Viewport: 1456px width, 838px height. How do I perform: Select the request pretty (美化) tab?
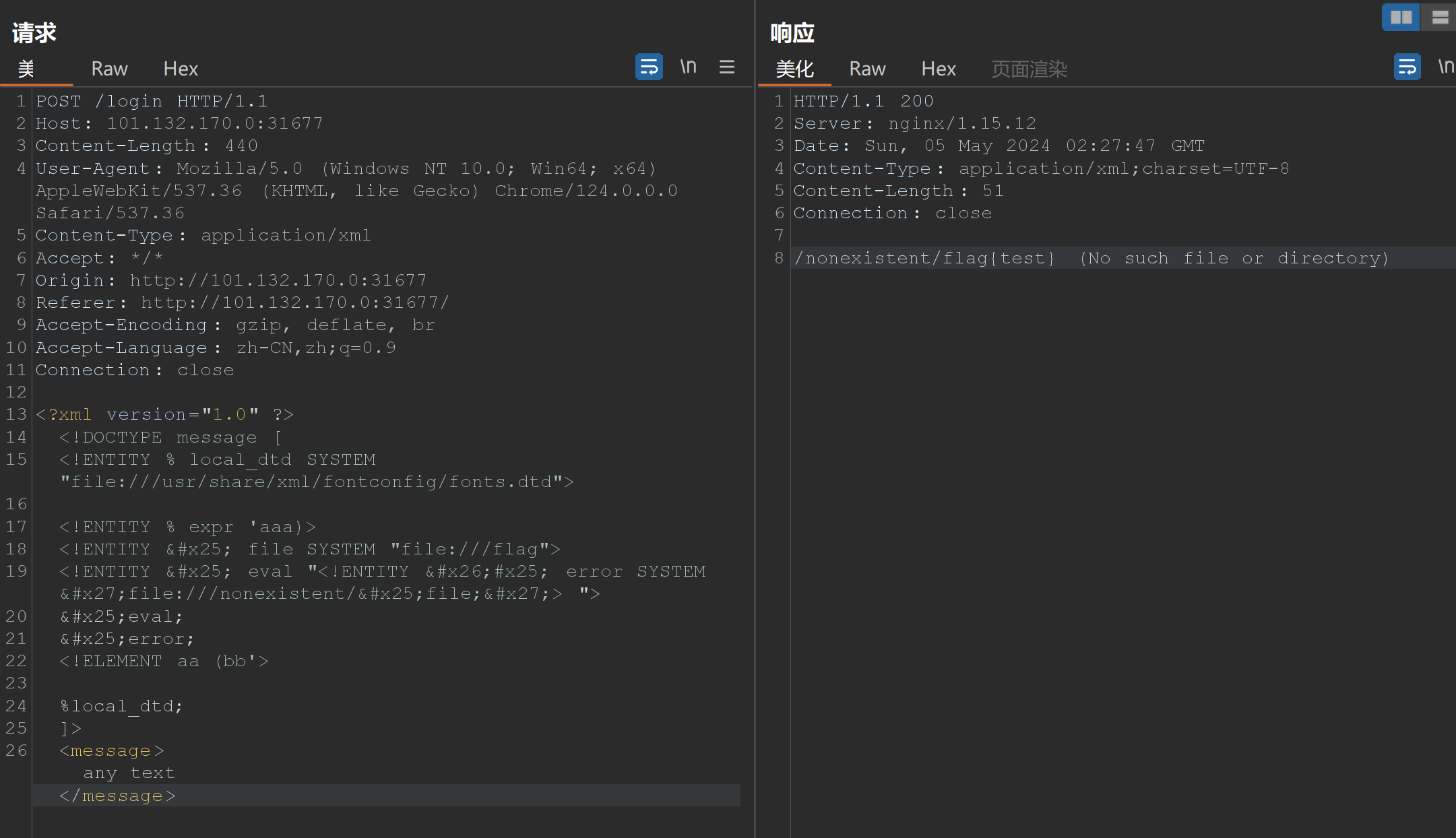(26, 69)
